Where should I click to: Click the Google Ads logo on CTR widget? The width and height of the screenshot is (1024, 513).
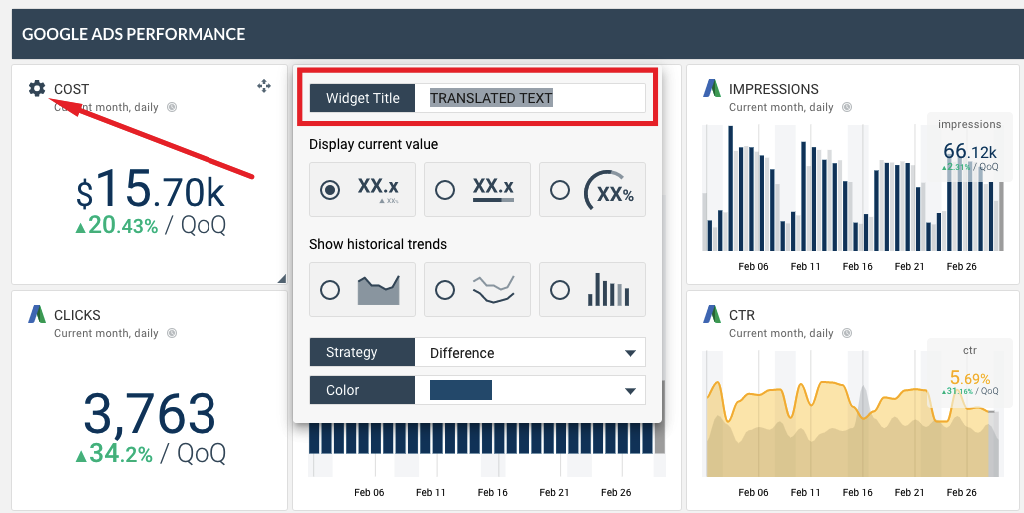point(712,315)
